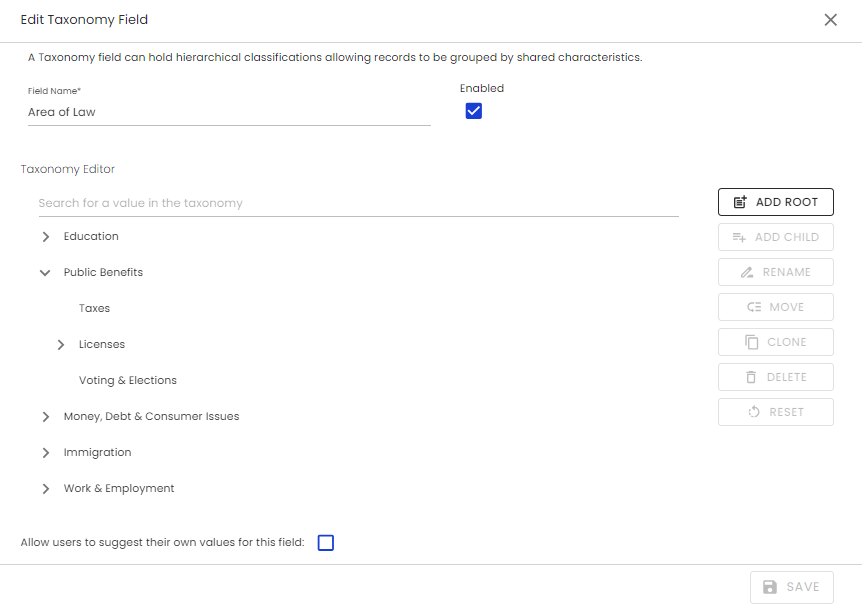Collapse the Public Benefits node
The height and width of the screenshot is (607, 862).
coord(45,273)
